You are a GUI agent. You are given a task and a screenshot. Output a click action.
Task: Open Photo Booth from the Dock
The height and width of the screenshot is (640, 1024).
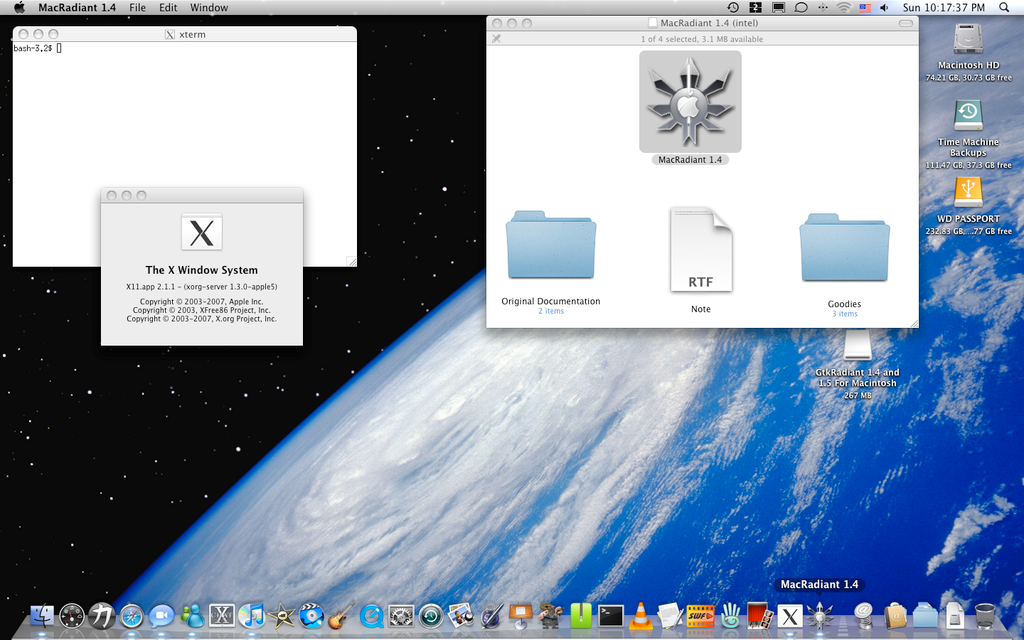click(760, 616)
